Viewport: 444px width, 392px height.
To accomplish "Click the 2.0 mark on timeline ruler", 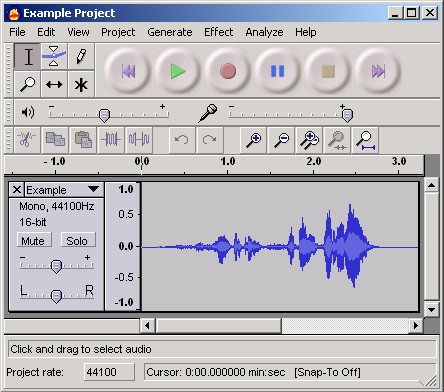I will click(x=314, y=161).
